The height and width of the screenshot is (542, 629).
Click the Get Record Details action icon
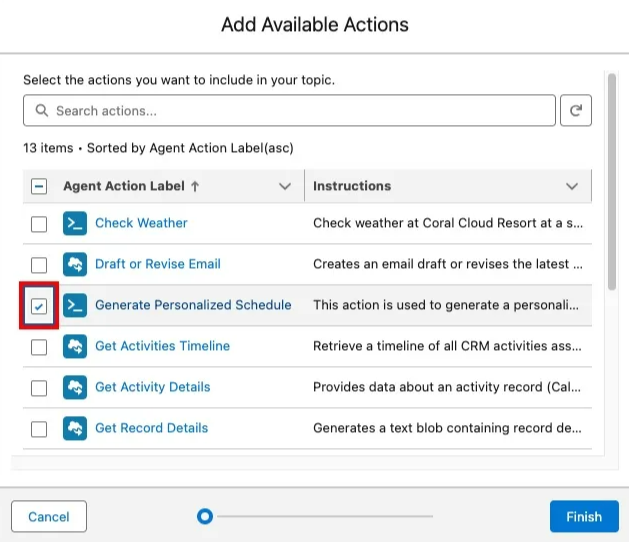[75, 428]
